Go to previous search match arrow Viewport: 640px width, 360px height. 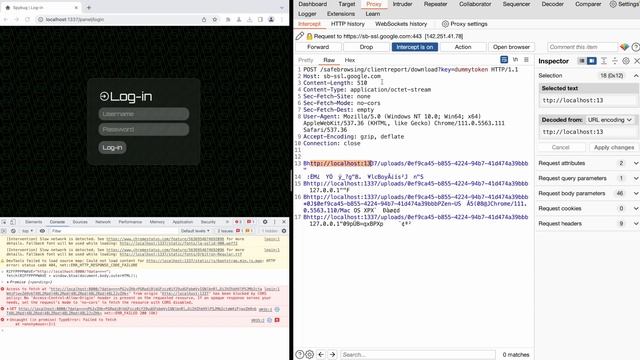coord(321,354)
